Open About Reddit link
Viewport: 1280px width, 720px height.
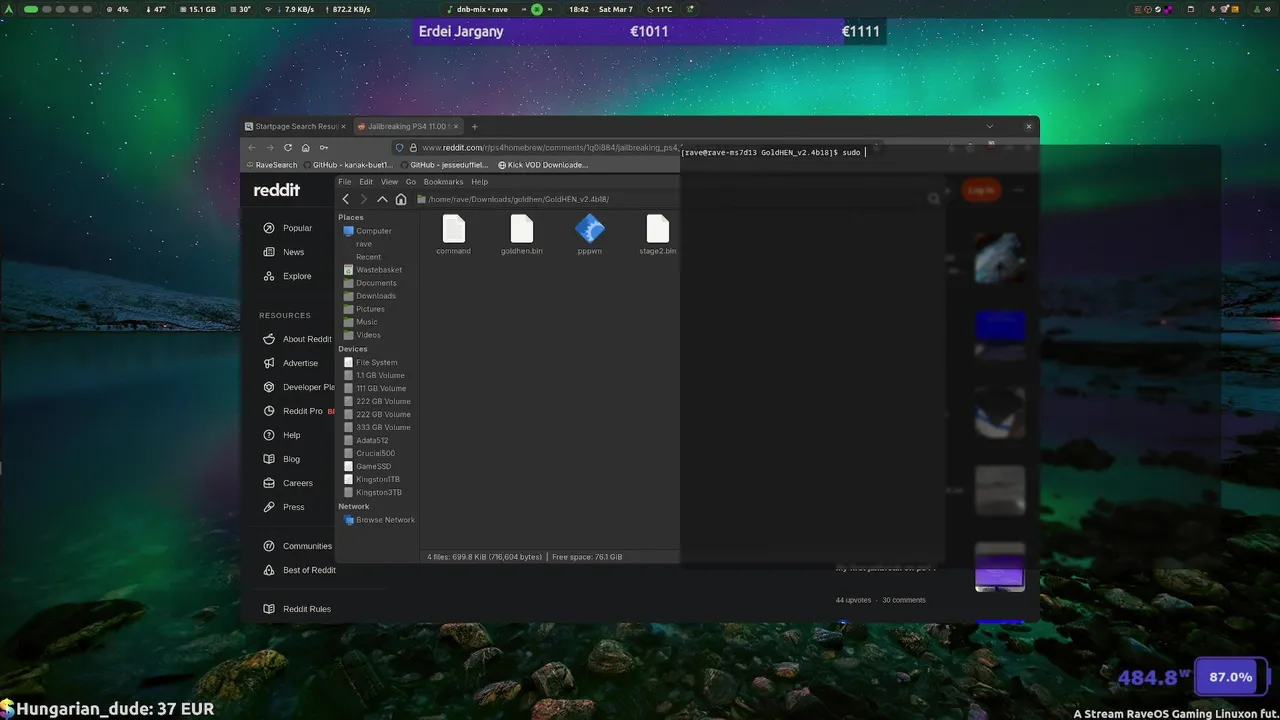pos(297,339)
